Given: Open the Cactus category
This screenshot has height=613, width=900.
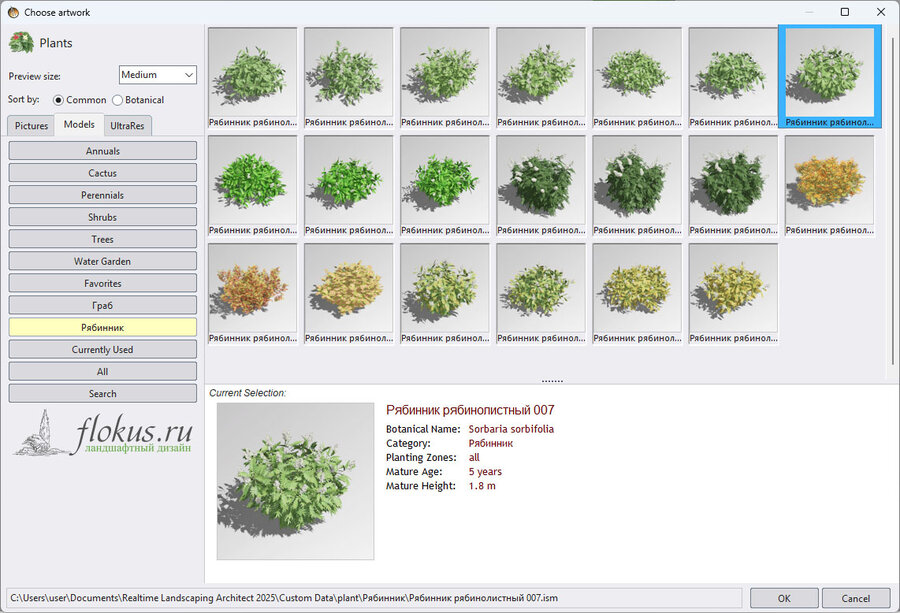Looking at the screenshot, I should pyautogui.click(x=103, y=173).
